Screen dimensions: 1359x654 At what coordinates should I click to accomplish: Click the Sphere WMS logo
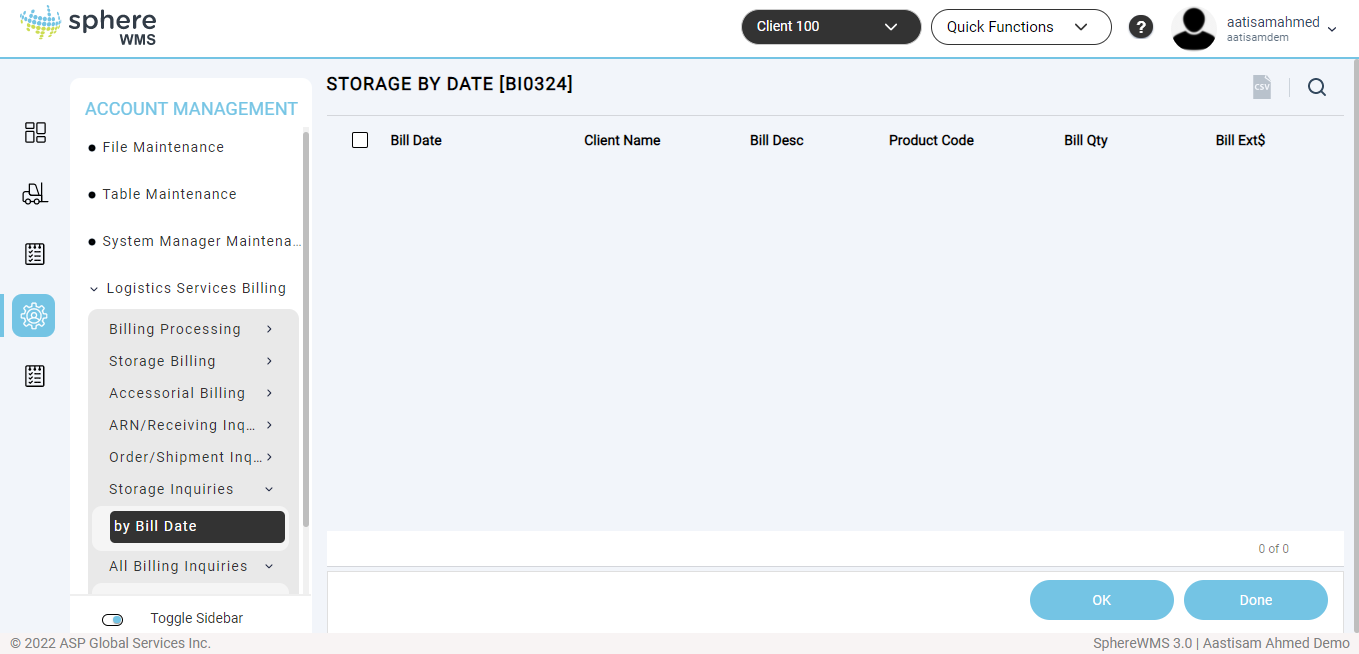coord(88,28)
